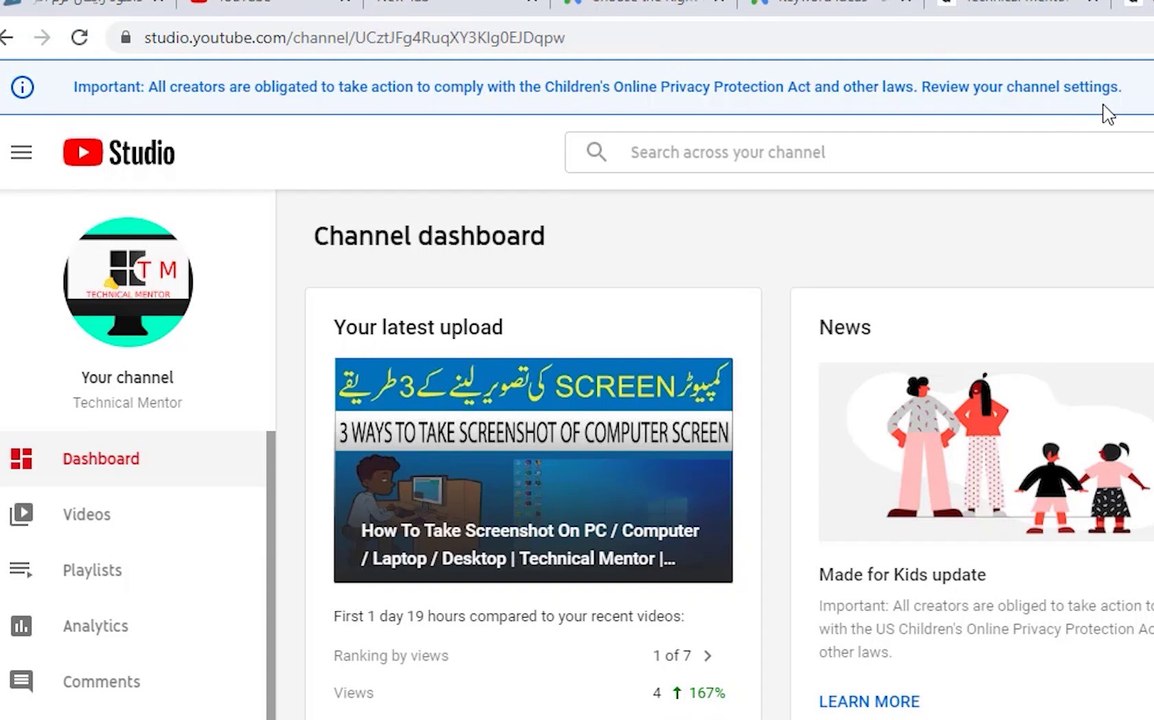Open Analytics in the sidebar
The height and width of the screenshot is (720, 1154).
click(x=132, y=626)
